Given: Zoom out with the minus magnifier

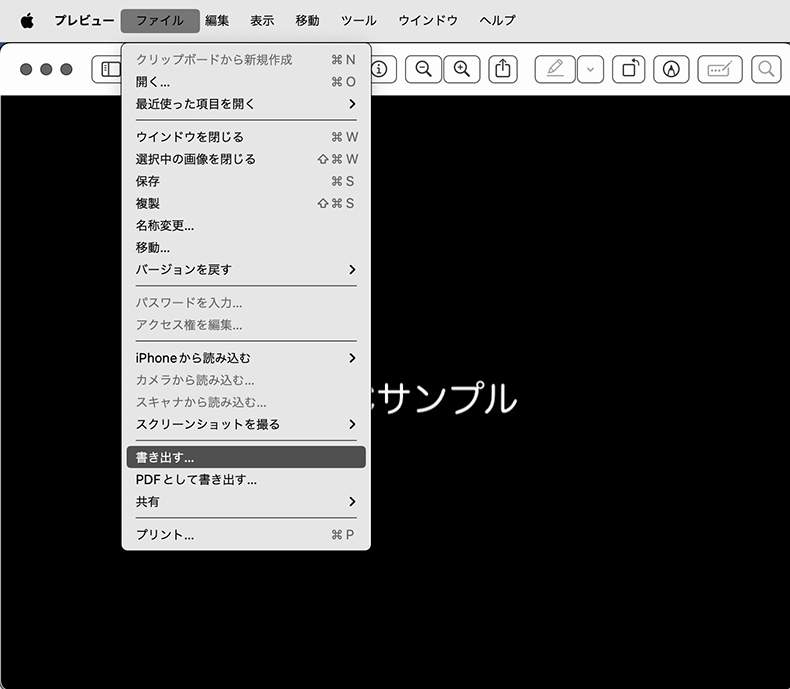Looking at the screenshot, I should click(423, 69).
